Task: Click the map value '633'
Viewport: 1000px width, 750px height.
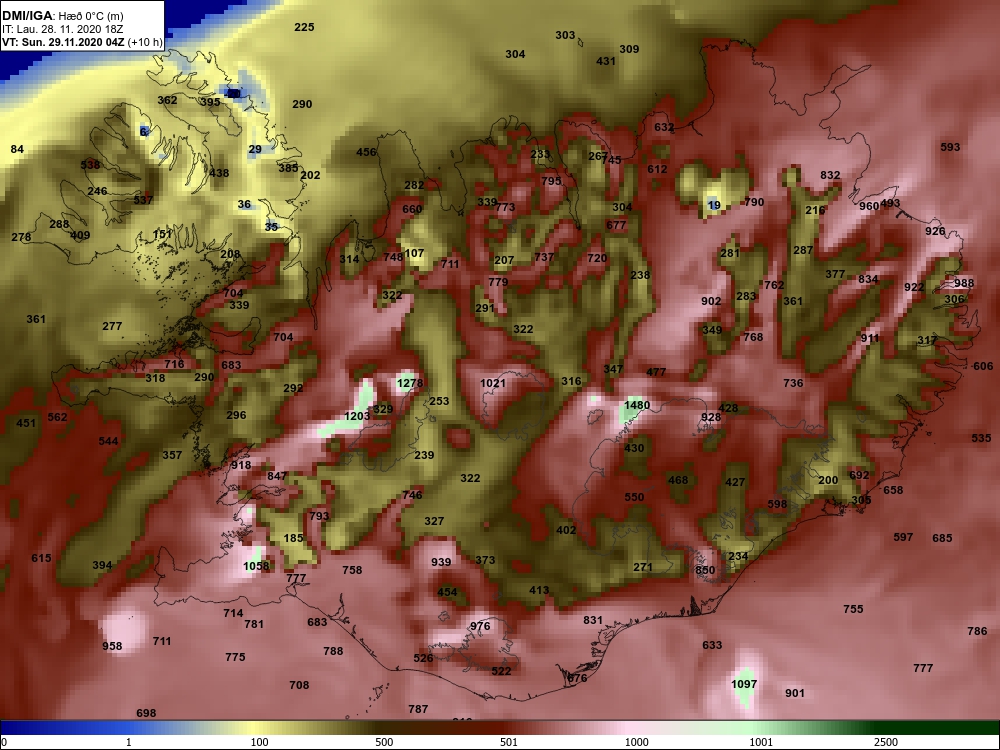Action: coord(712,645)
